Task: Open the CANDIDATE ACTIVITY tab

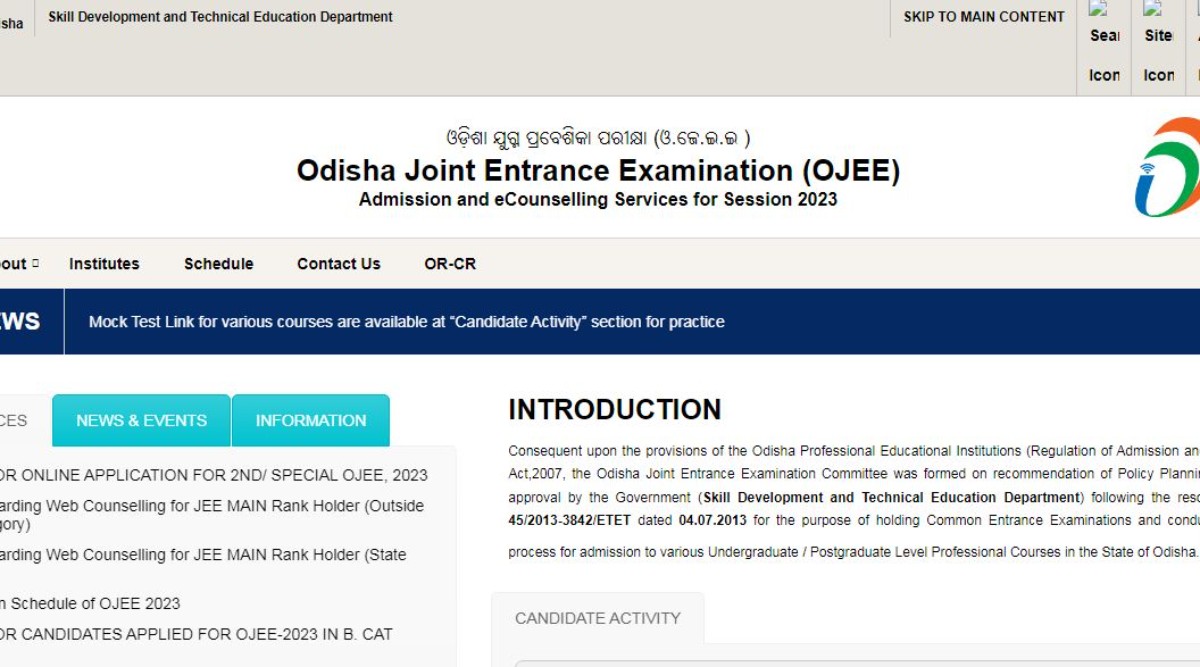Action: tap(597, 618)
